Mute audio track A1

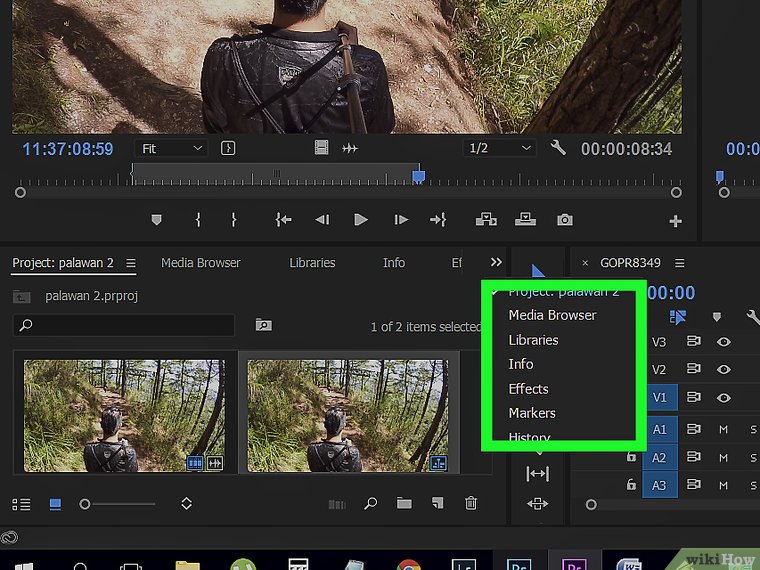tap(723, 429)
